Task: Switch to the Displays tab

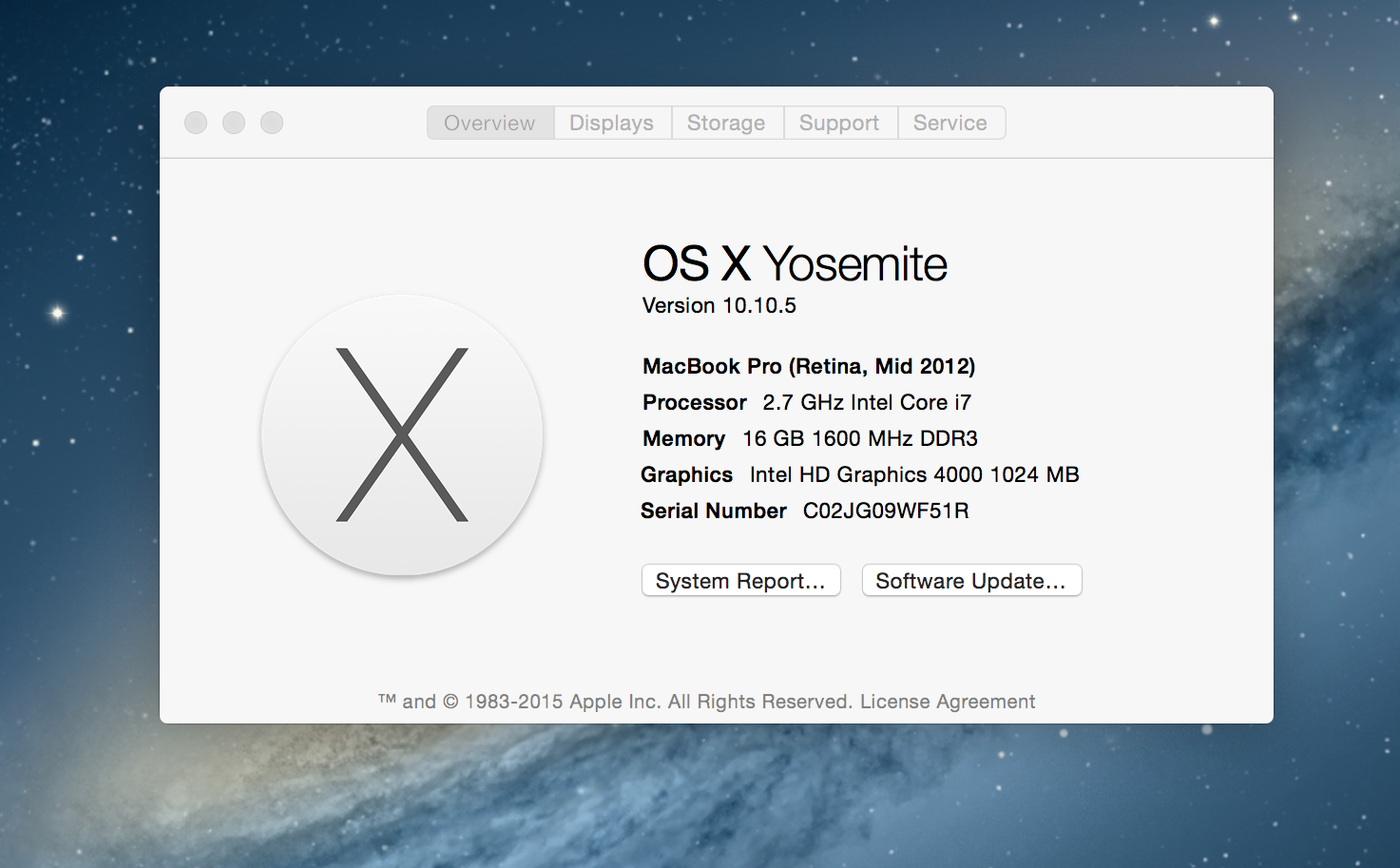Action: pos(611,123)
